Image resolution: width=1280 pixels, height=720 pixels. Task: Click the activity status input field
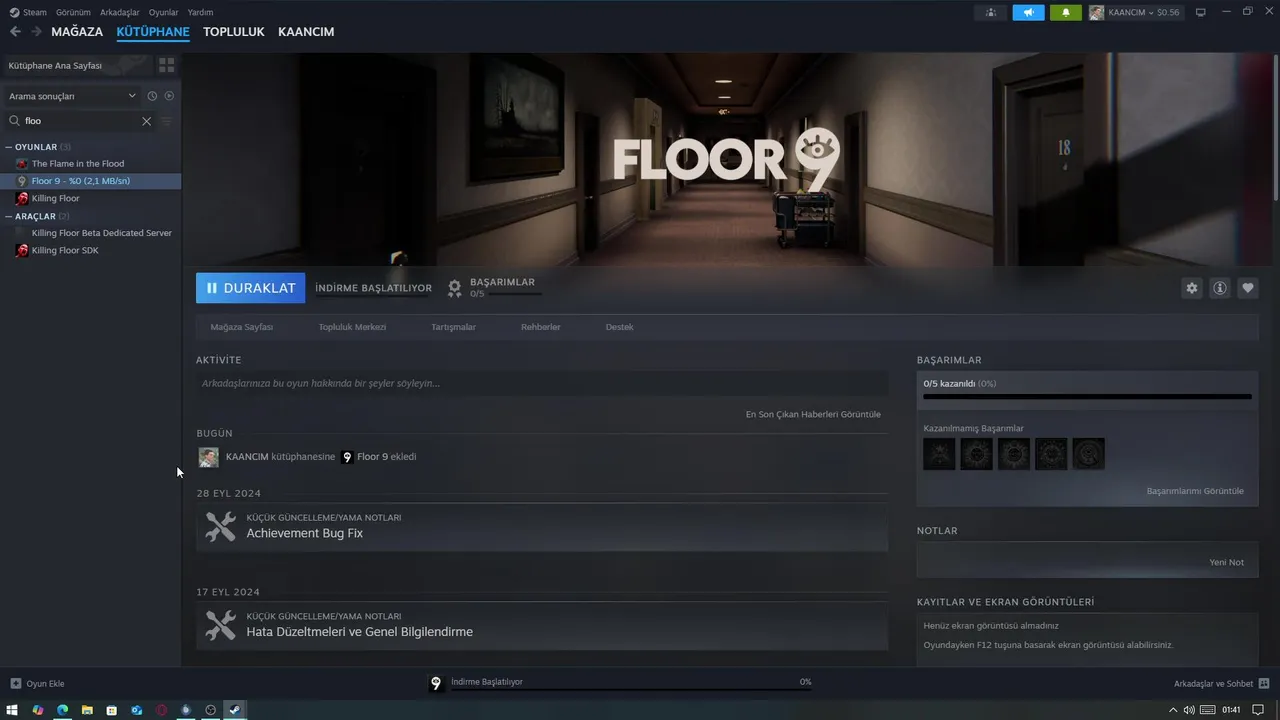pyautogui.click(x=542, y=383)
